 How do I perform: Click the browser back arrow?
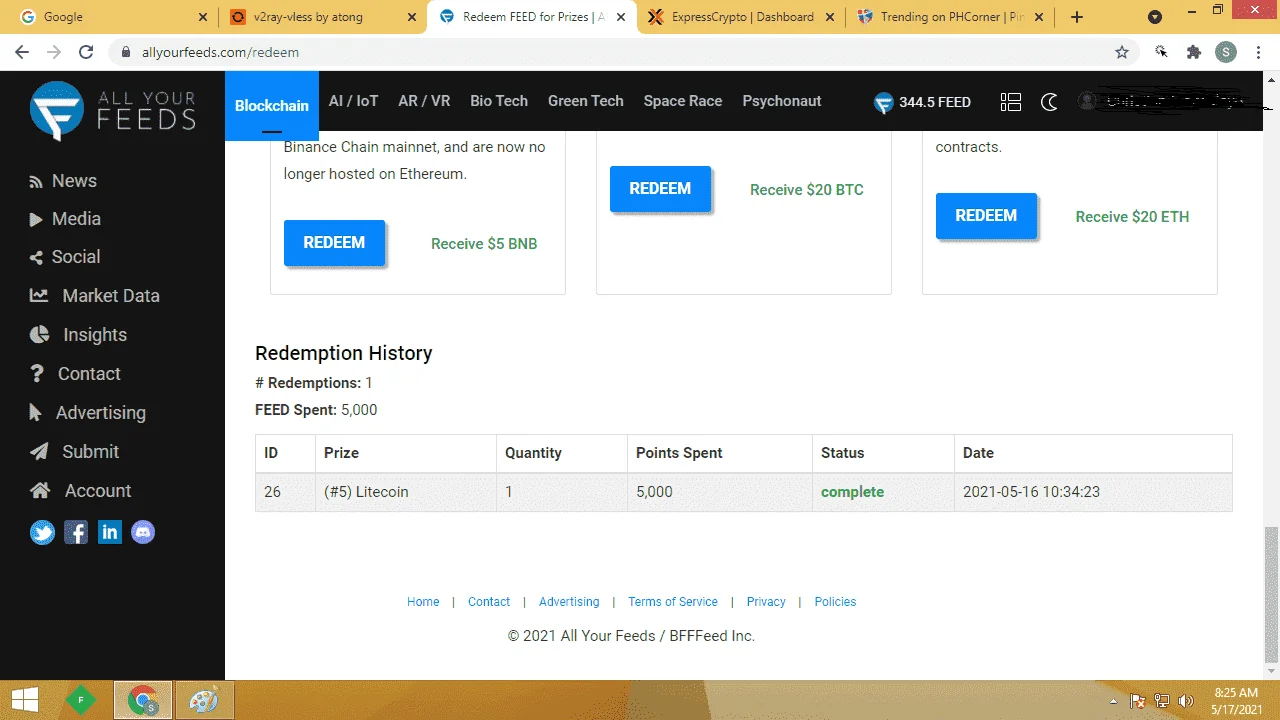click(x=22, y=52)
